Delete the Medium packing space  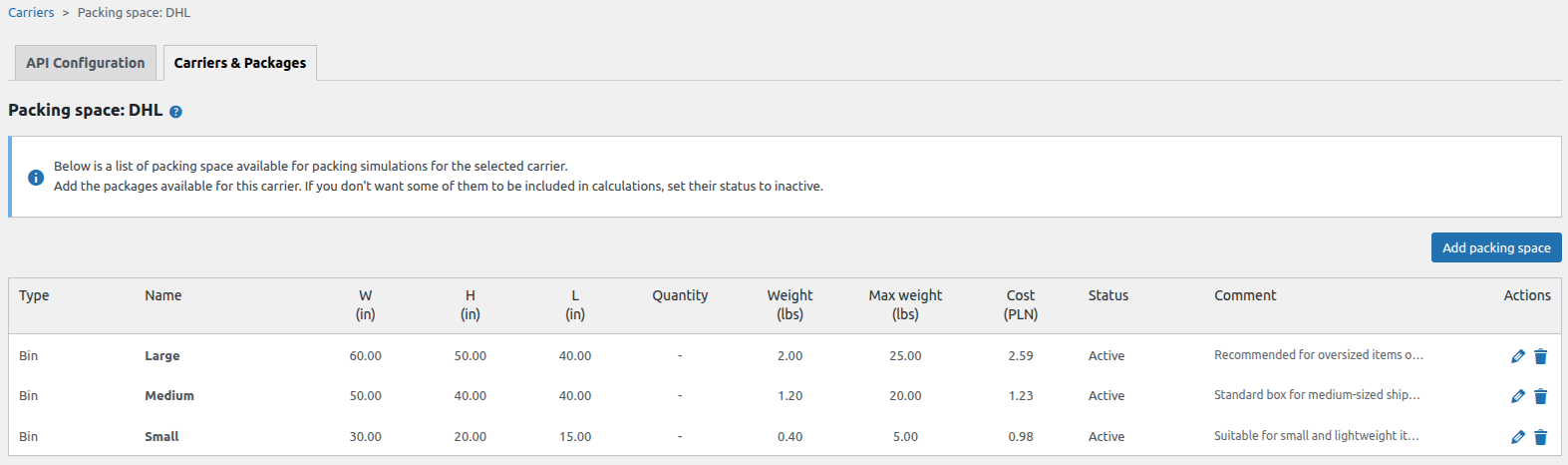pos(1540,396)
